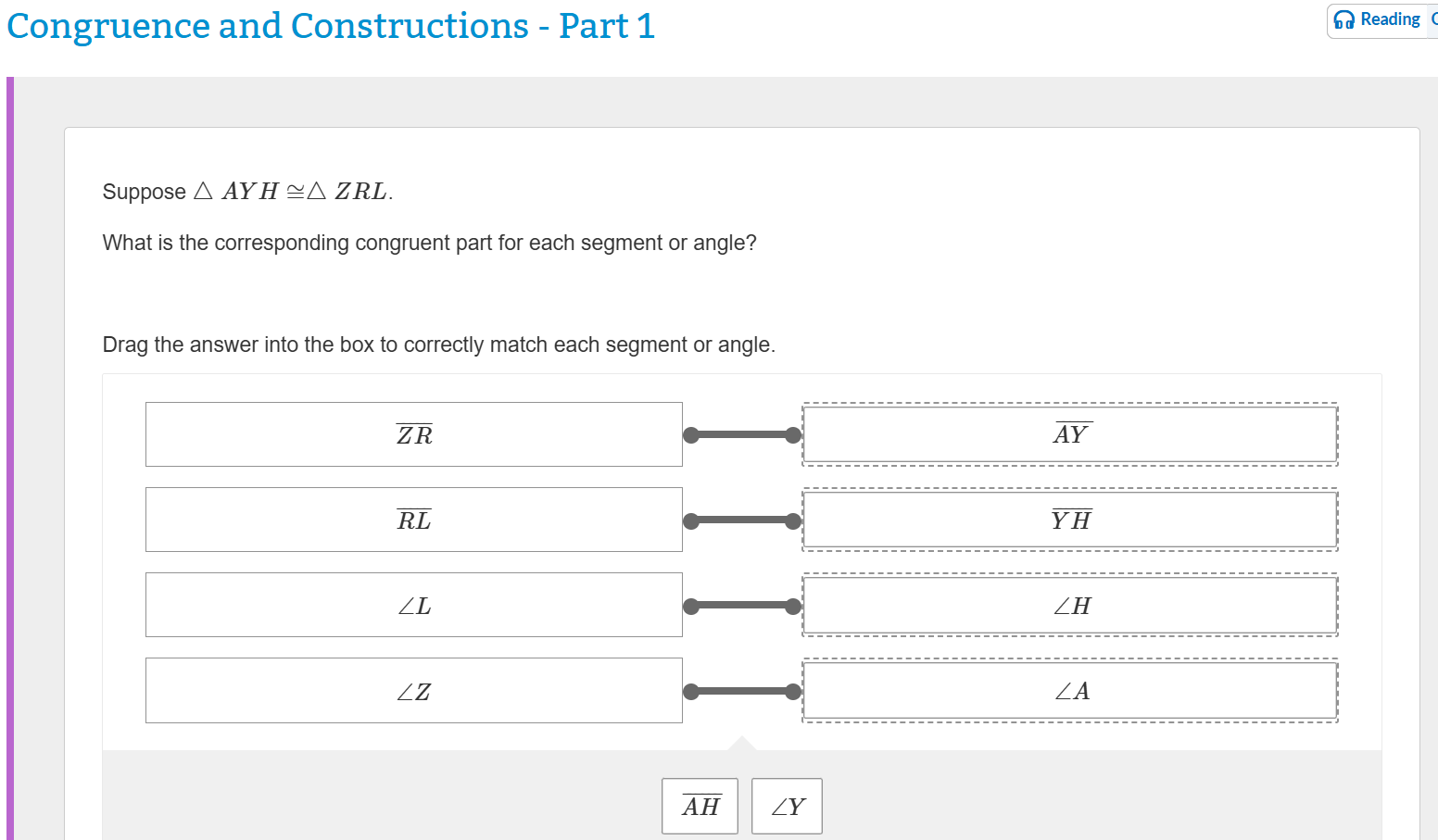The image size is (1438, 840).
Task: Select the AY answer drop zone
Action: pyautogui.click(x=1070, y=434)
